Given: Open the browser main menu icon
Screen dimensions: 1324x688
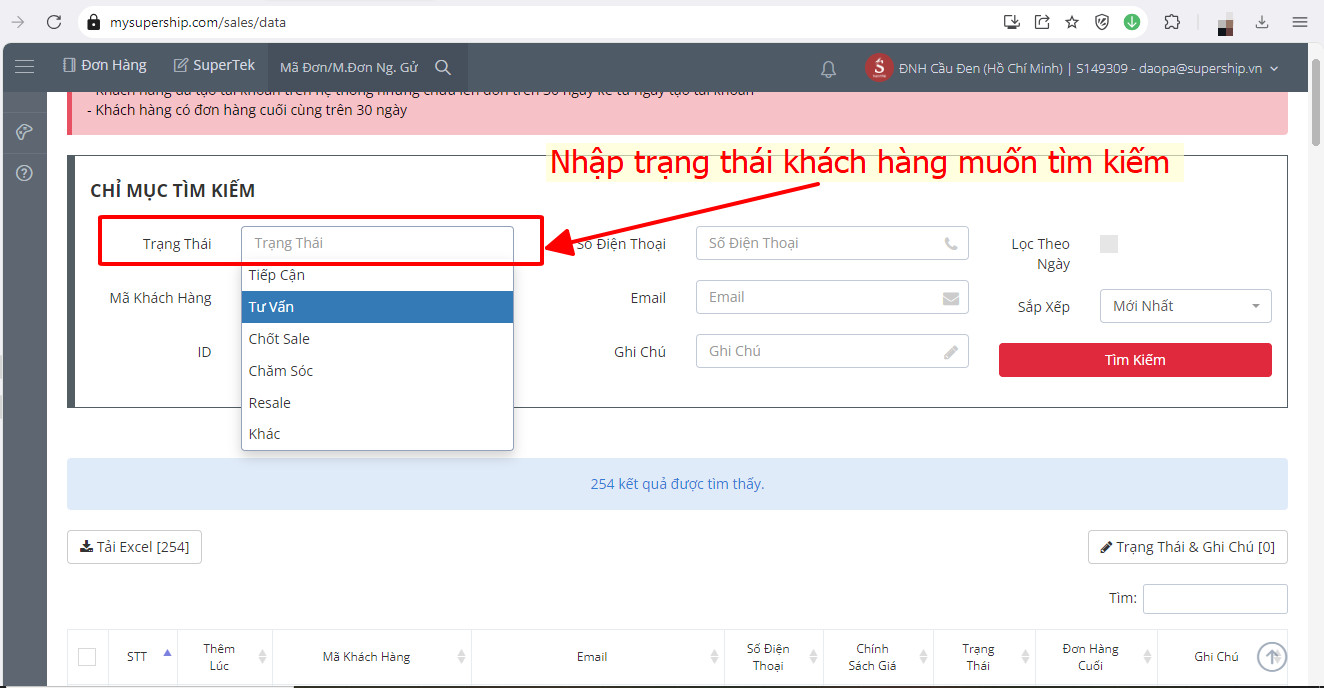Looking at the screenshot, I should click(1300, 21).
